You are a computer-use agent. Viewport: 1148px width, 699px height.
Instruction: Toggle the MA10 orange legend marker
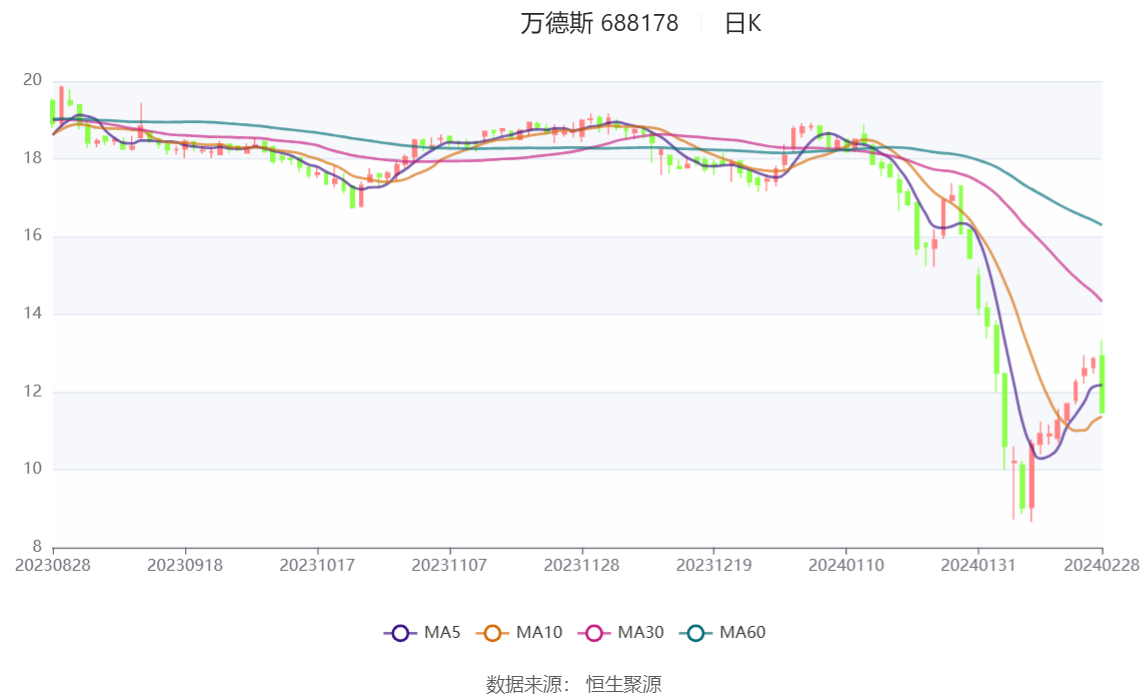pyautogui.click(x=492, y=633)
